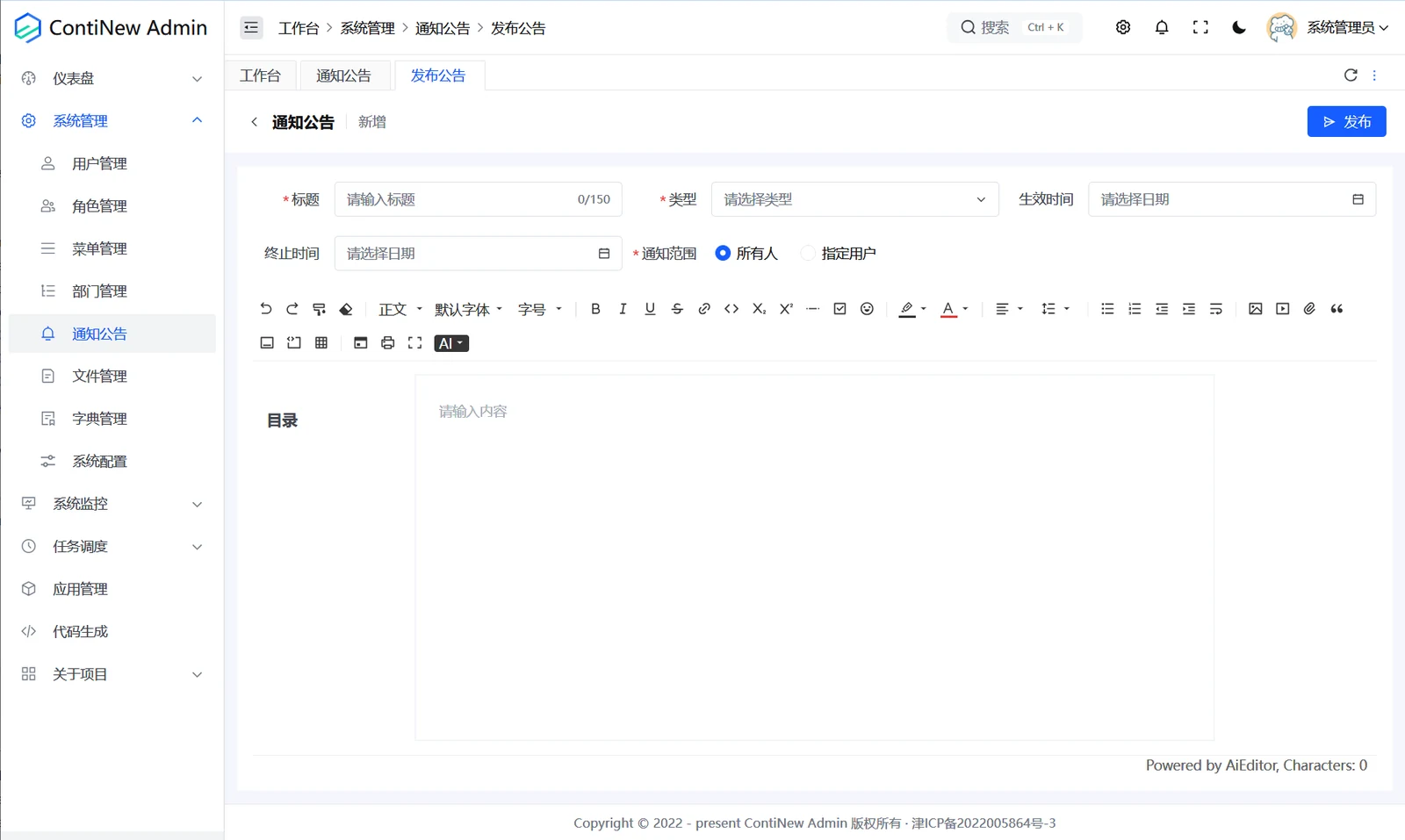This screenshot has height=840, width=1405.
Task: Click the 发布 publish button
Action: click(1346, 121)
